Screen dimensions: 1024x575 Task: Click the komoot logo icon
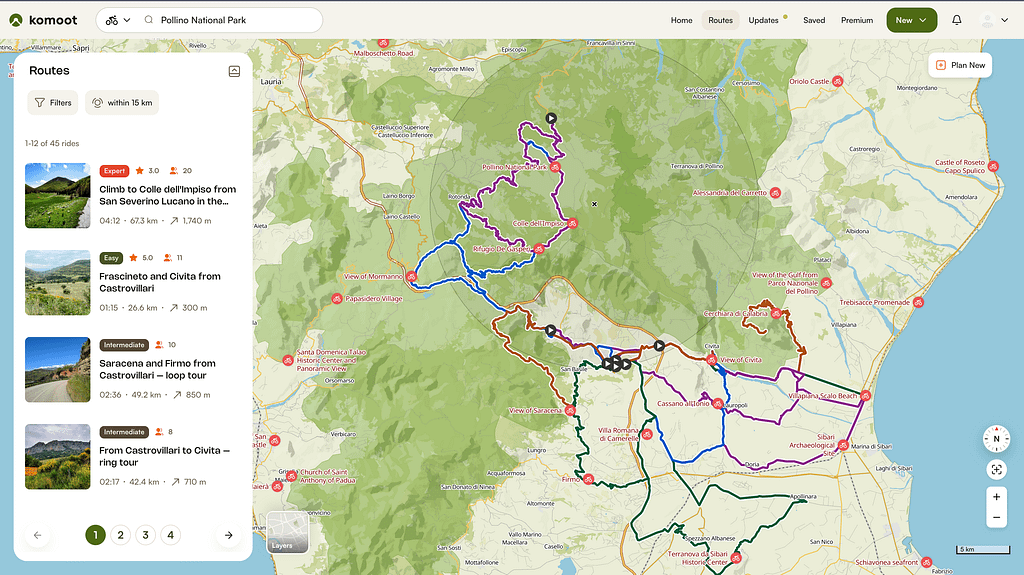click(16, 20)
